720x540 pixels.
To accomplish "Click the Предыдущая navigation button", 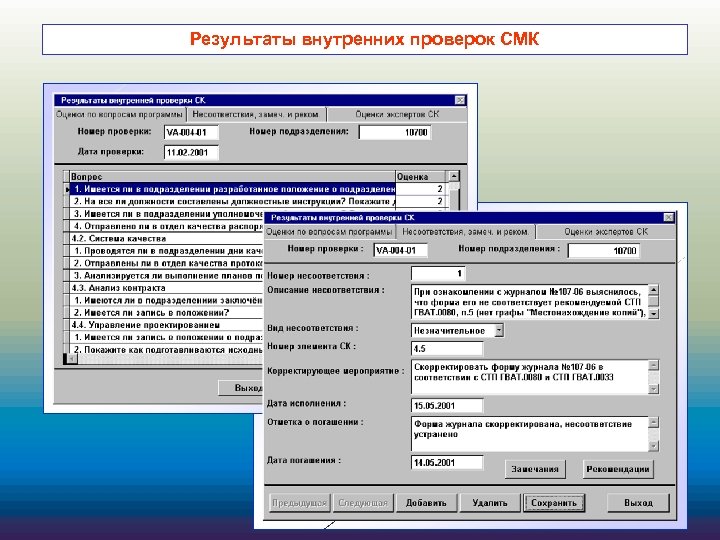I will pos(299,503).
